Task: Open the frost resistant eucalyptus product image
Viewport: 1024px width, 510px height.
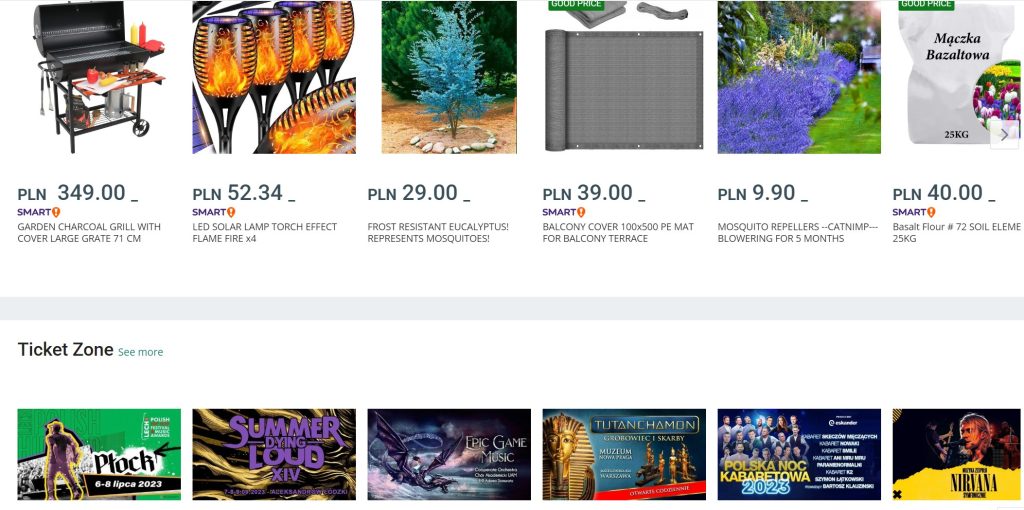Action: coord(449,77)
